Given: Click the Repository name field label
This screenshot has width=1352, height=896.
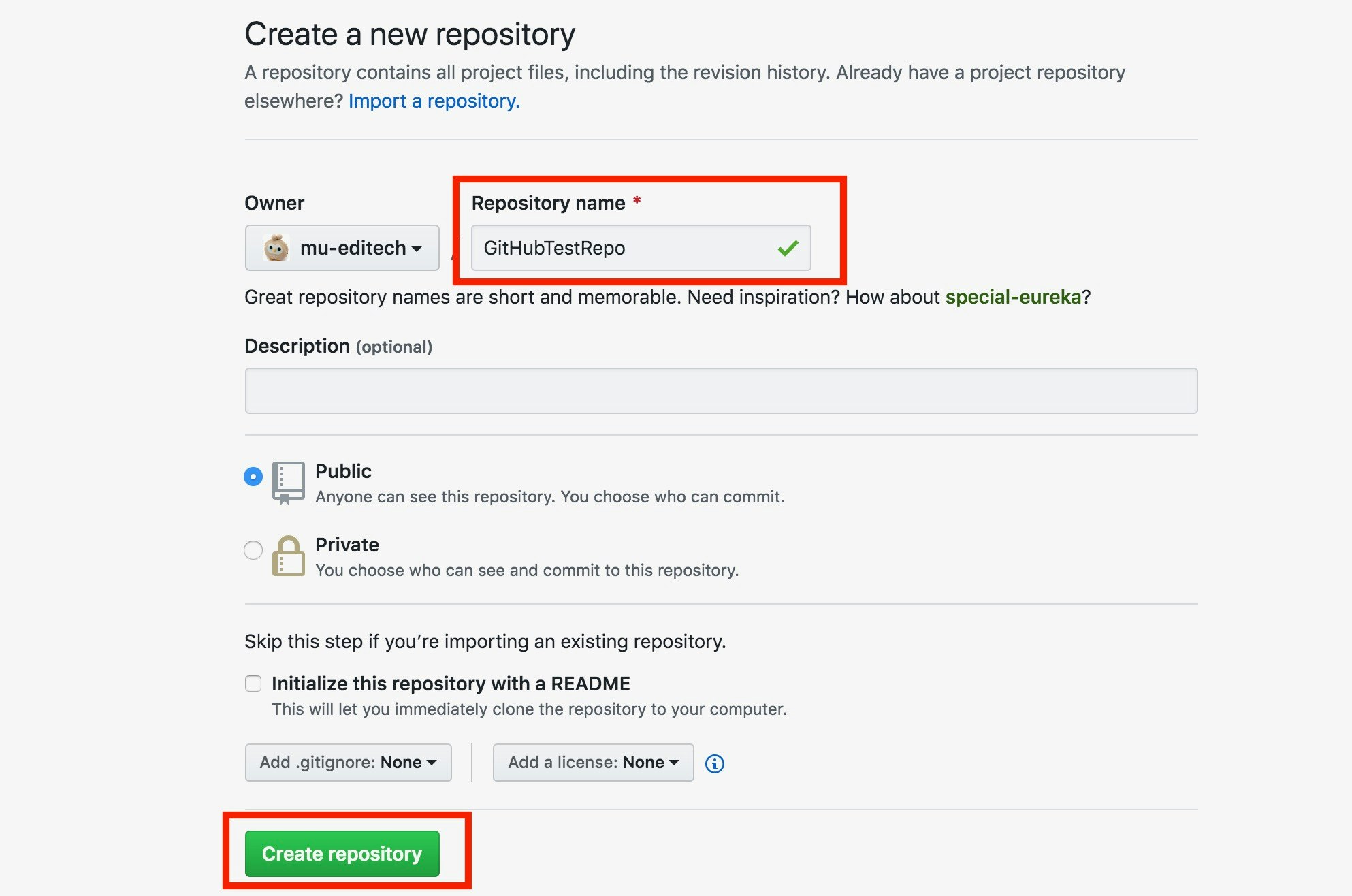Looking at the screenshot, I should pyautogui.click(x=548, y=203).
